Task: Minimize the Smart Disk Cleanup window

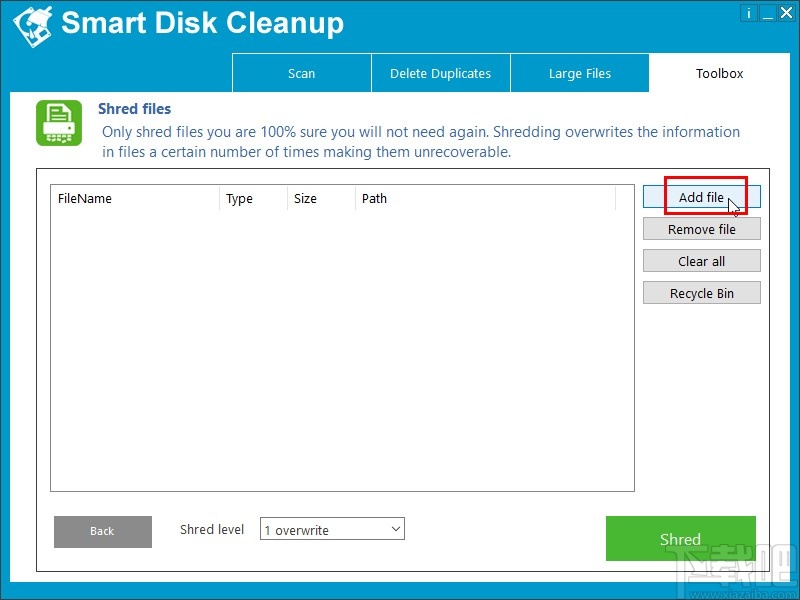Action: pos(767,13)
